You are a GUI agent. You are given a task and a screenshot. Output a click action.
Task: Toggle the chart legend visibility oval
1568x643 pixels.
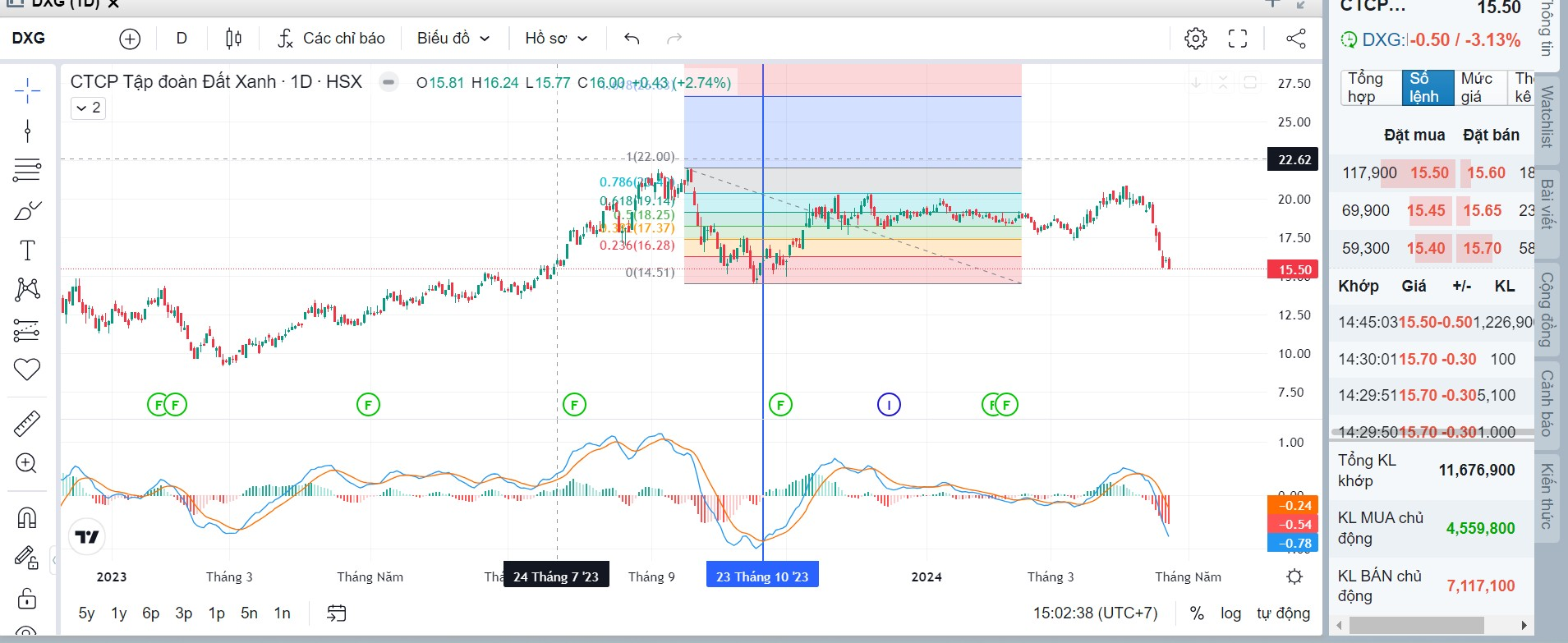pos(389,82)
